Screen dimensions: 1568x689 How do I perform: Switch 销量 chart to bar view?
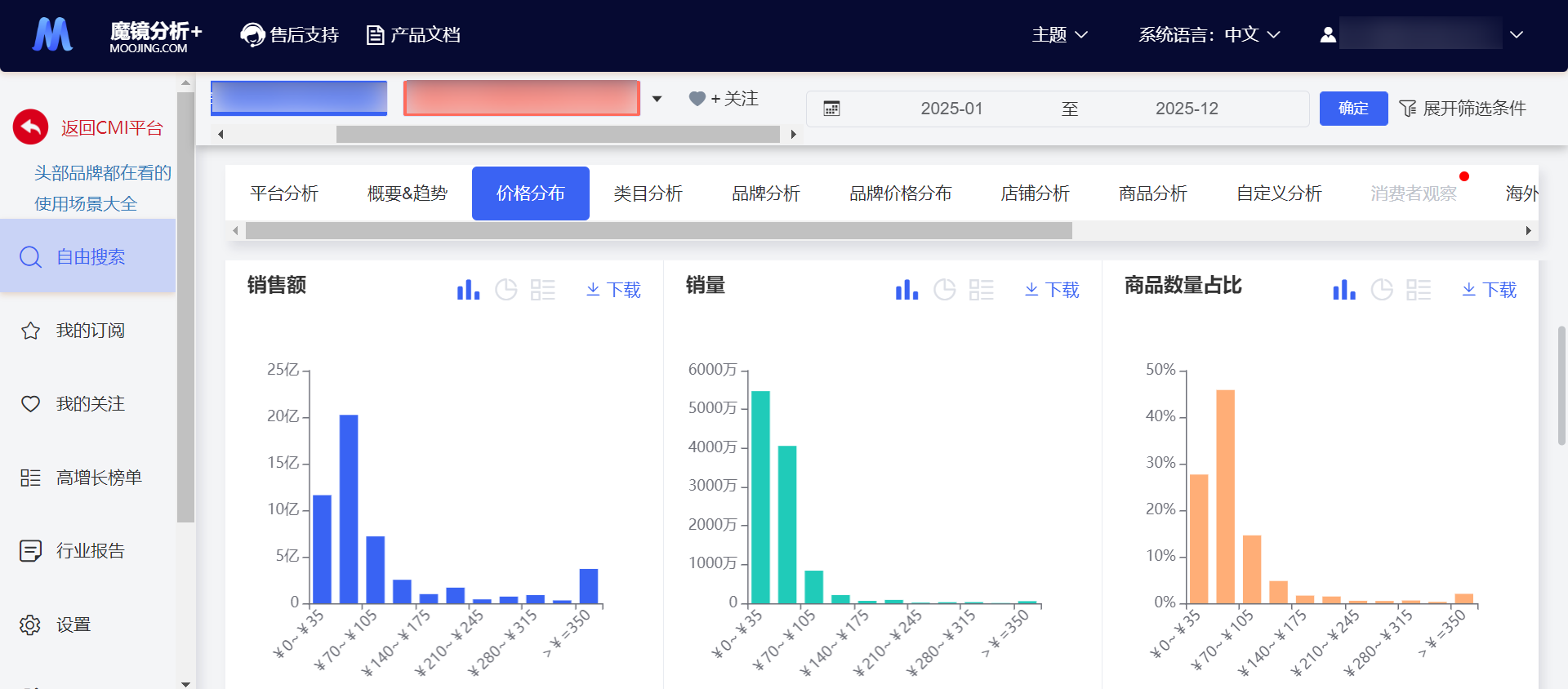(906, 290)
